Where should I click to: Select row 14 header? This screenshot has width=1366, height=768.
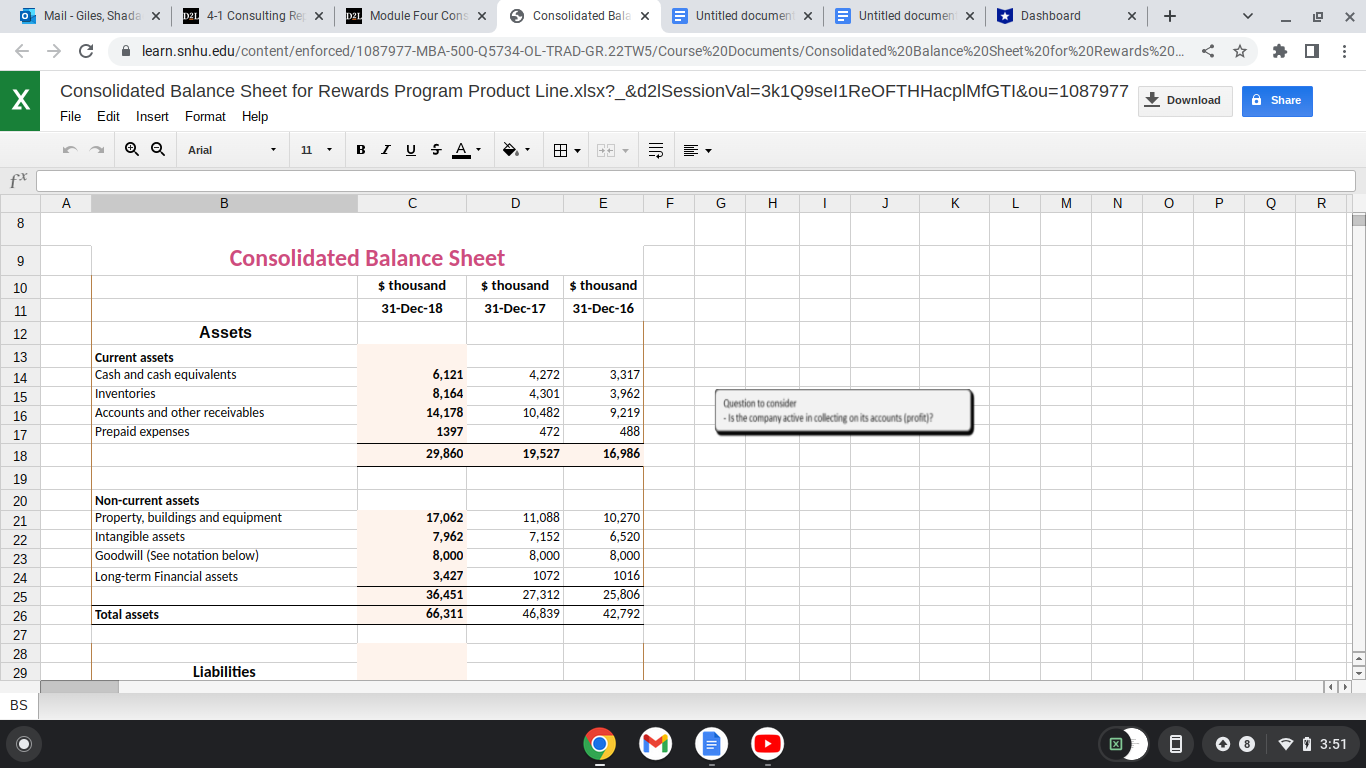click(x=20, y=377)
